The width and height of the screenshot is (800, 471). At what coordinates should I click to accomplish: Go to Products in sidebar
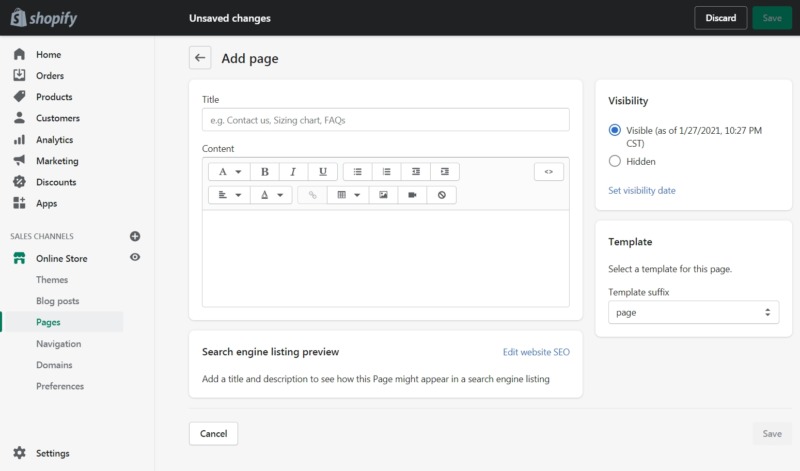pyautogui.click(x=54, y=97)
